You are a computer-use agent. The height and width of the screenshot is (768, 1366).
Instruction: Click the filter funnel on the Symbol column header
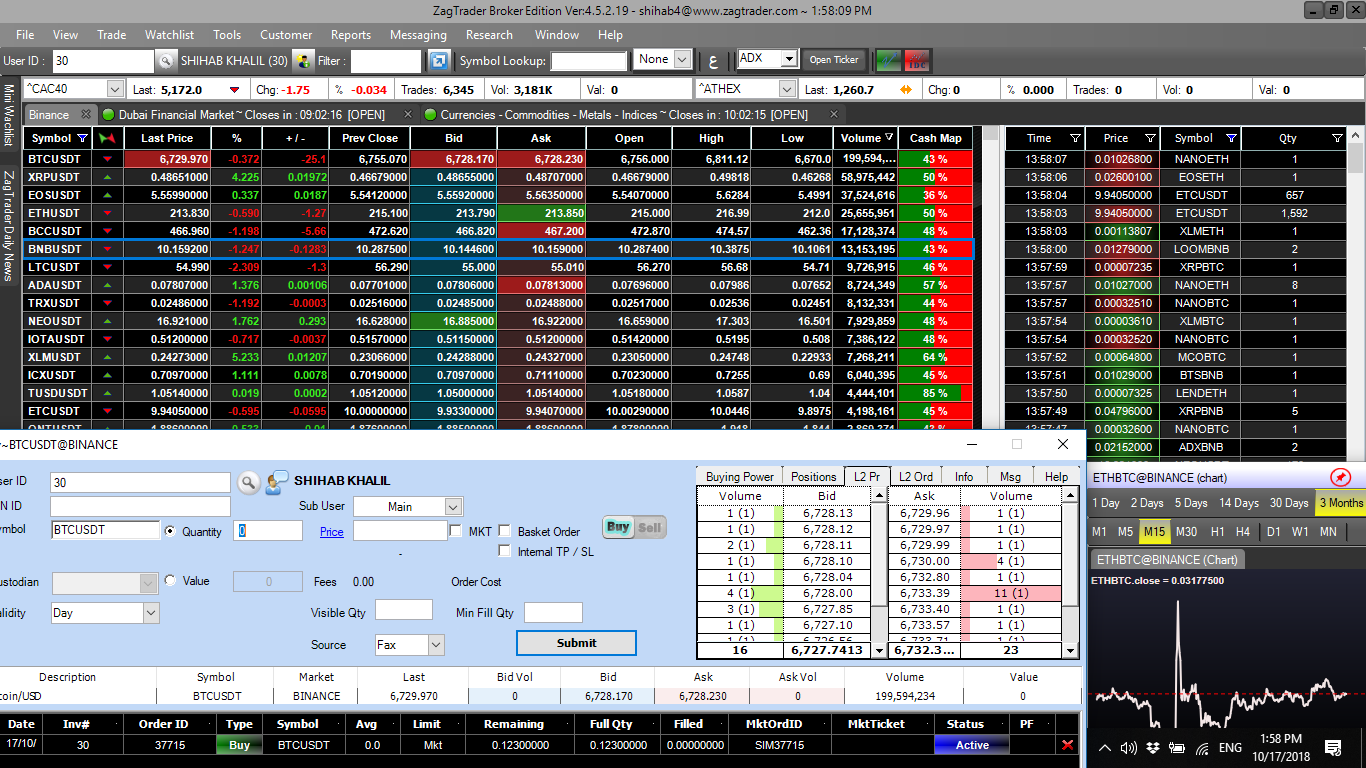point(83,138)
